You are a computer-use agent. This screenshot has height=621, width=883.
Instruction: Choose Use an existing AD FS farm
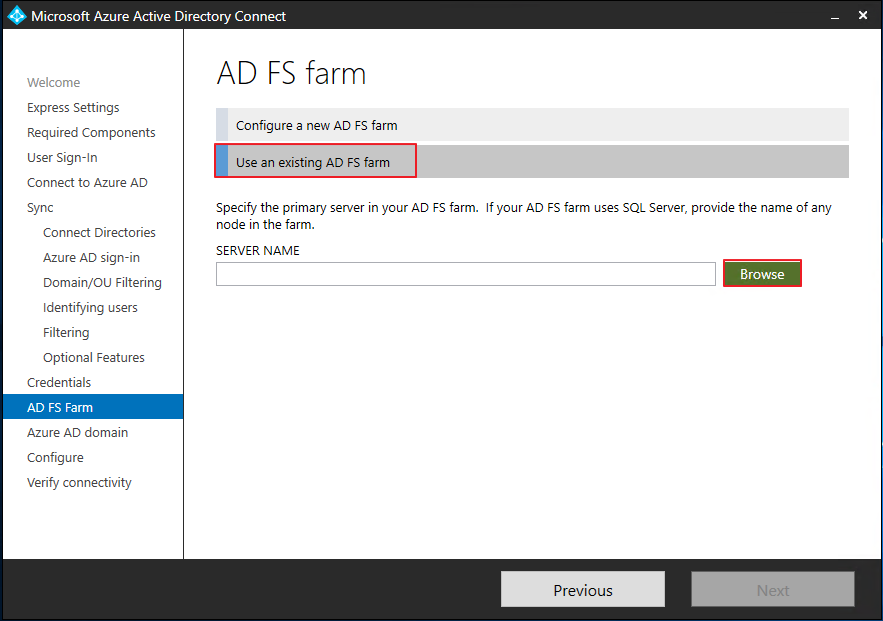coord(532,162)
